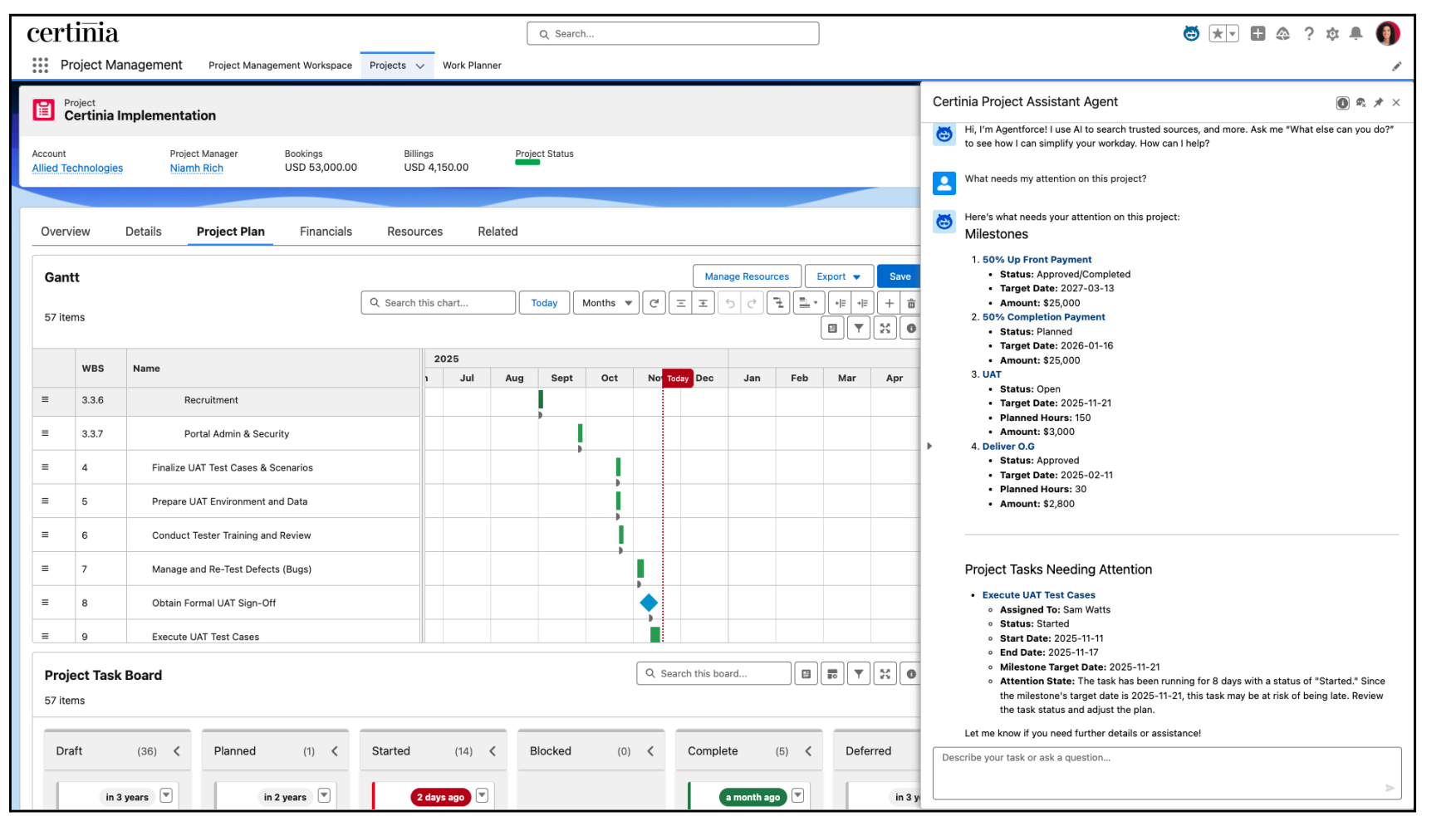Open the Agentforce assistant icon in header
This screenshot has width=1456, height=816.
(x=1191, y=34)
